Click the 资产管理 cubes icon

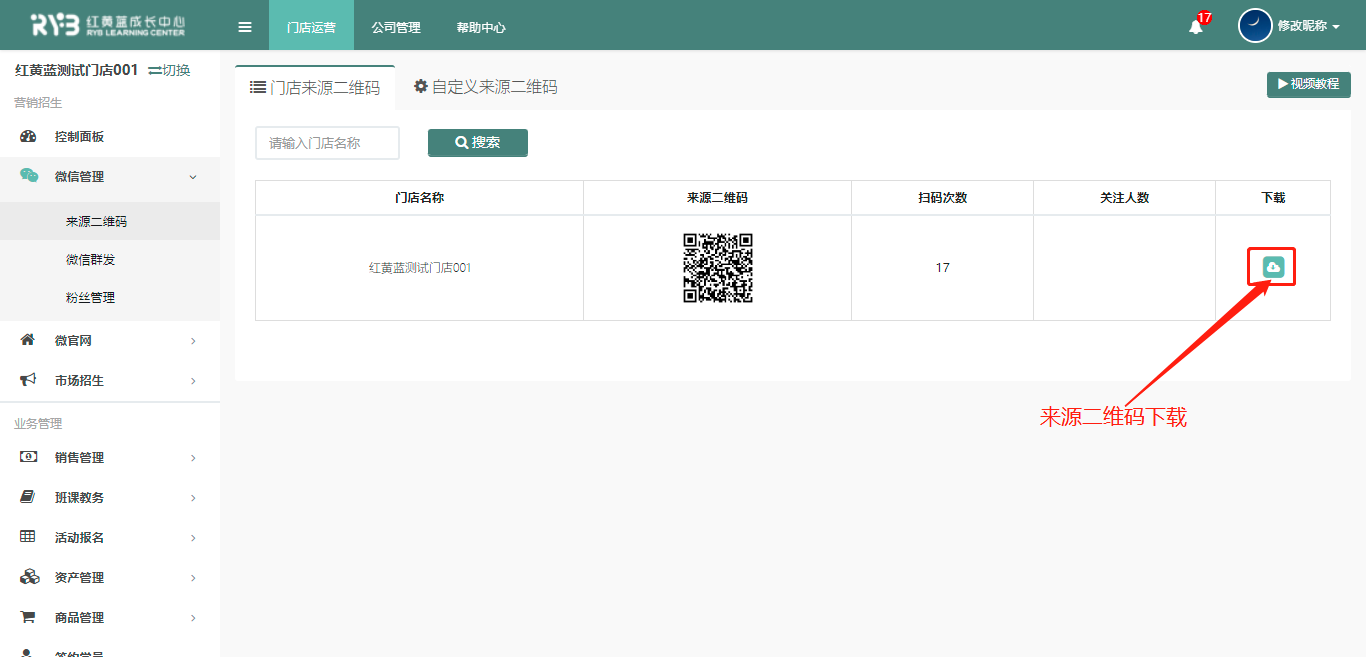(29, 577)
